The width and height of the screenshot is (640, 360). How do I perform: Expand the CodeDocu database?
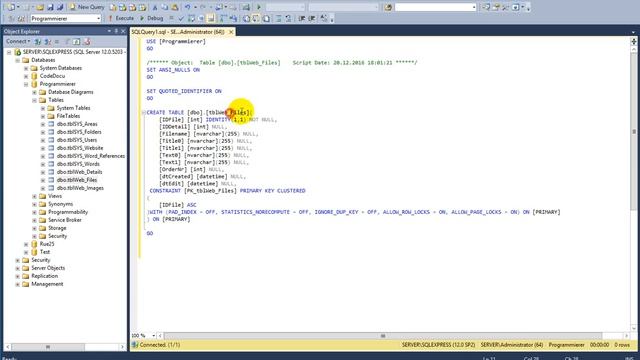pyautogui.click(x=26, y=76)
